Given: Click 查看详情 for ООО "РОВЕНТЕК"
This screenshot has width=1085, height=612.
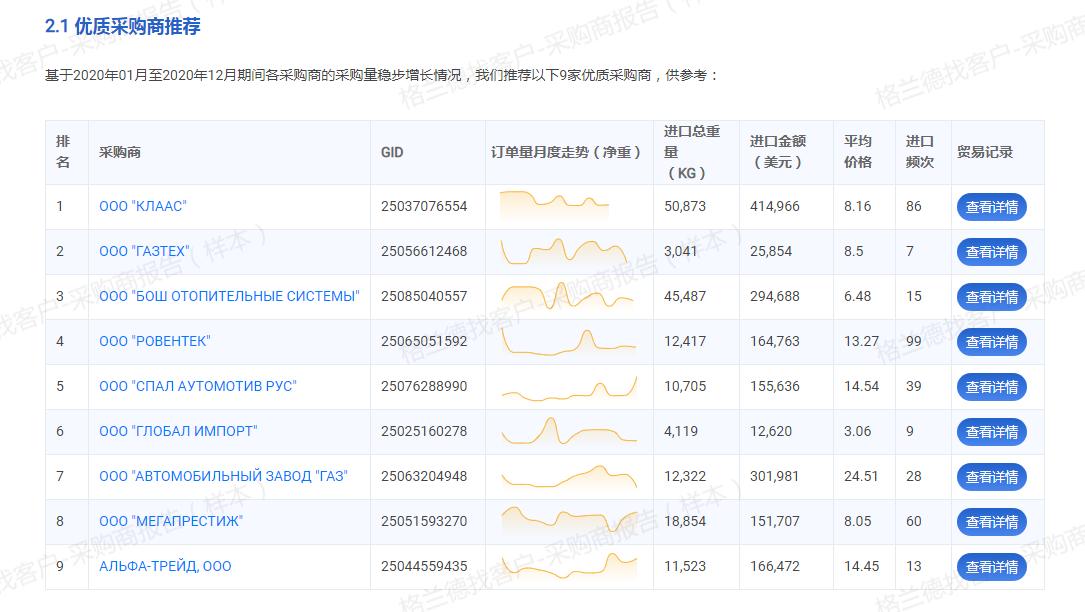Looking at the screenshot, I should (x=991, y=341).
